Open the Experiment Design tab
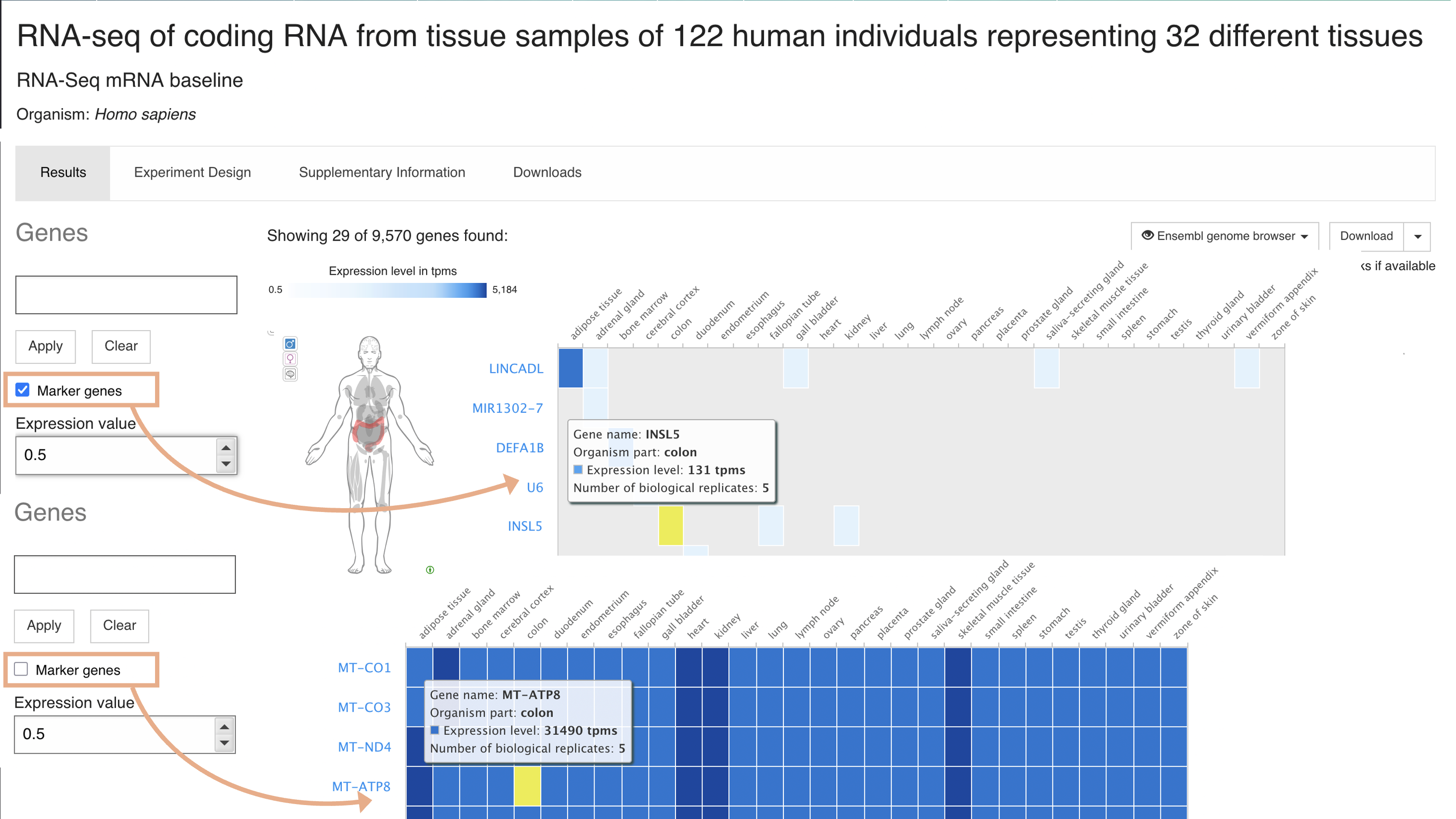 tap(192, 172)
